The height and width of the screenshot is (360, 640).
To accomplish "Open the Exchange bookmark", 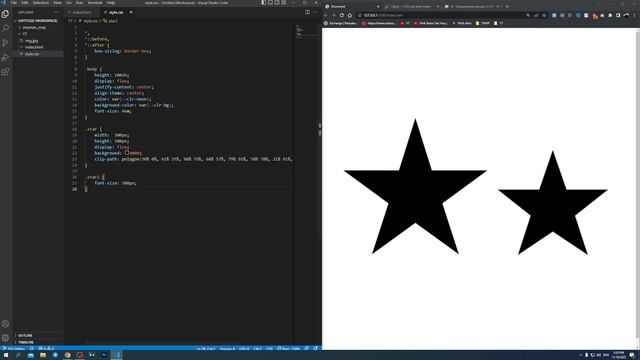I will click(x=340, y=23).
